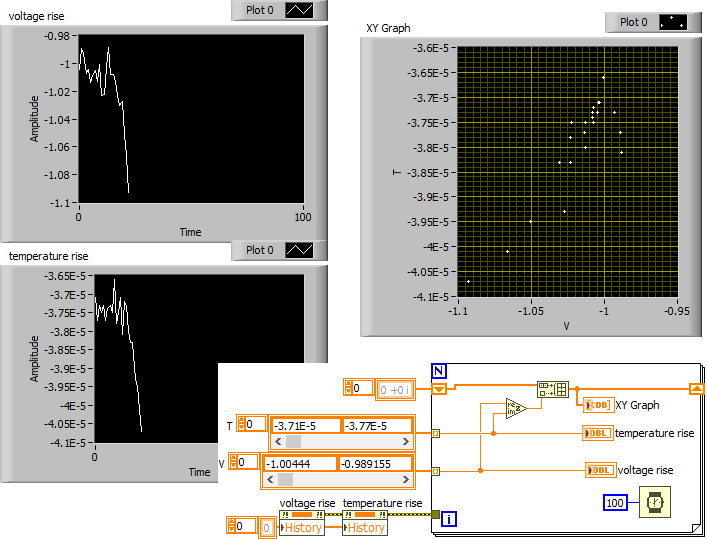Click the T array index increment arrows

coord(242,424)
